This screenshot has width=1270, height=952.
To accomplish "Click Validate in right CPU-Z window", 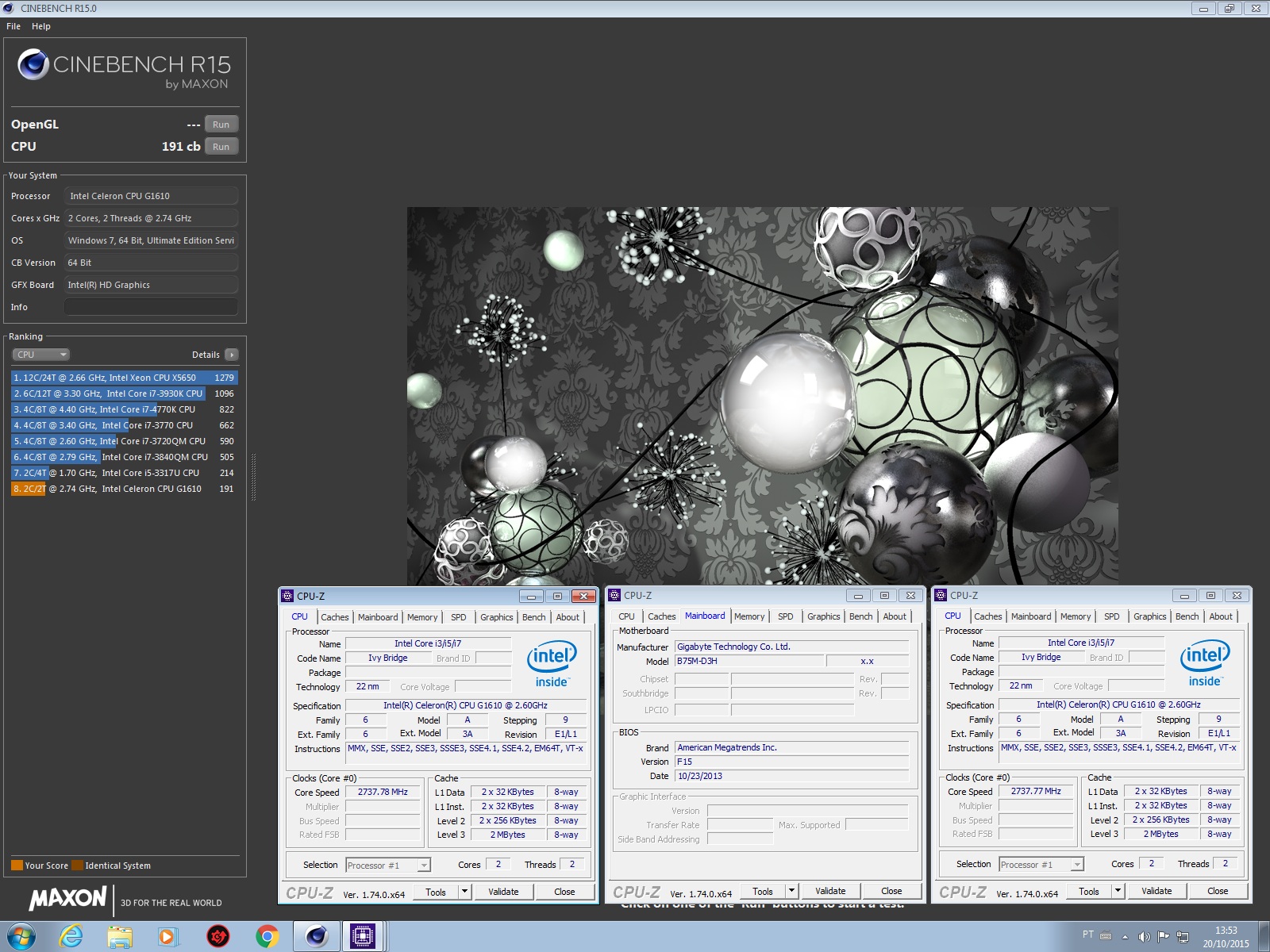I will (x=1156, y=891).
